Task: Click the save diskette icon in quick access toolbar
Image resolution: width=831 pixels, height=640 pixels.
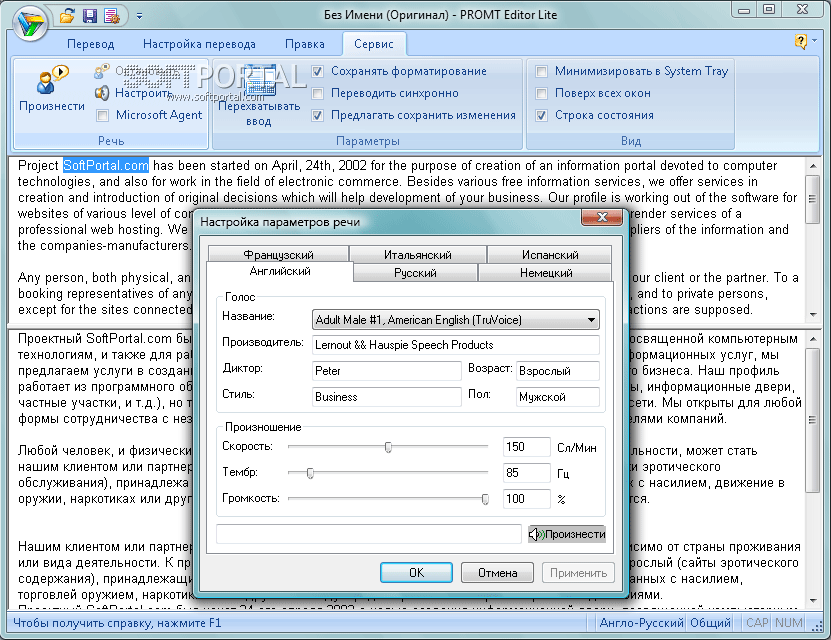Action: point(90,16)
